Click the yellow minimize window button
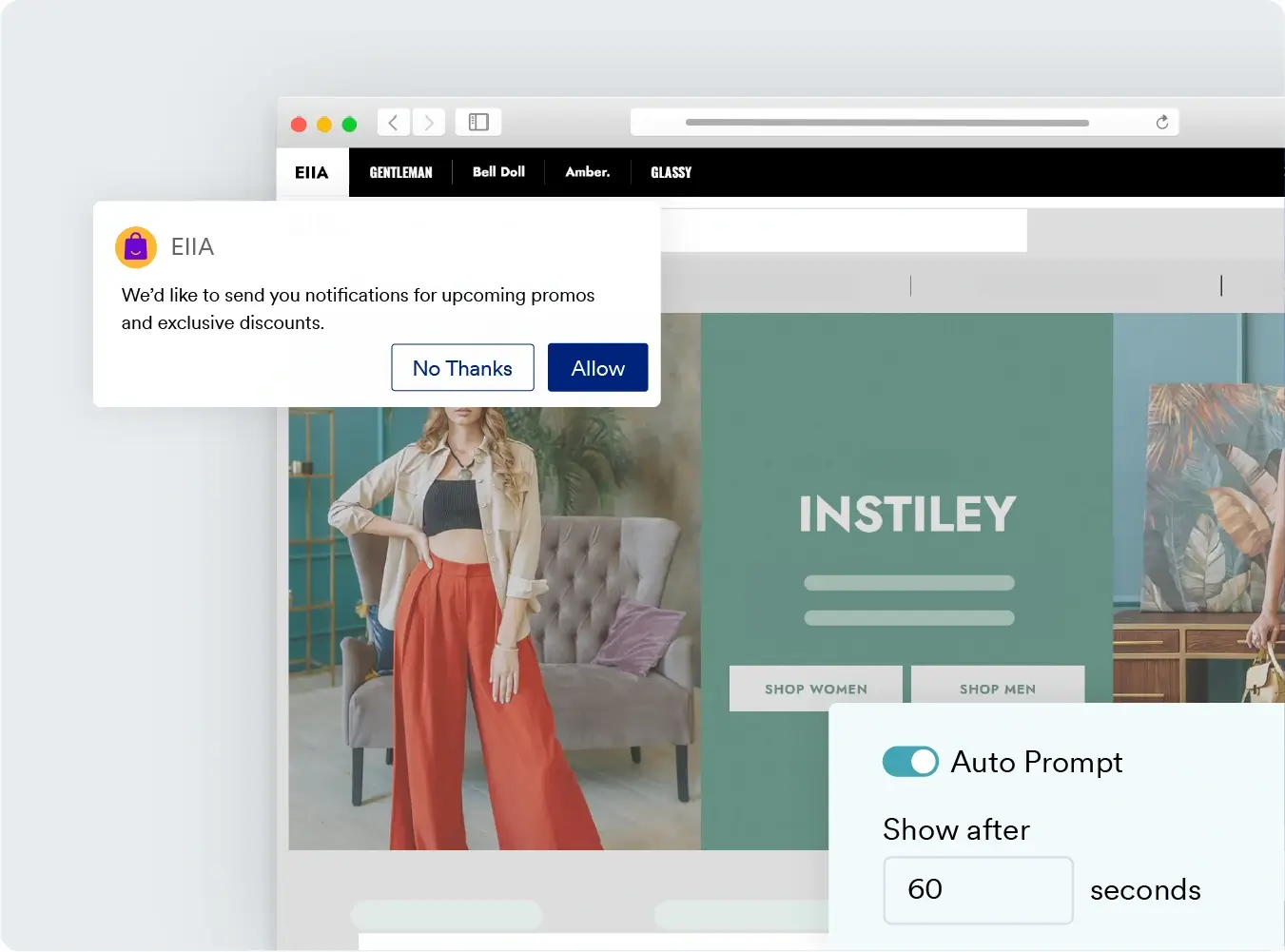 pos(324,124)
